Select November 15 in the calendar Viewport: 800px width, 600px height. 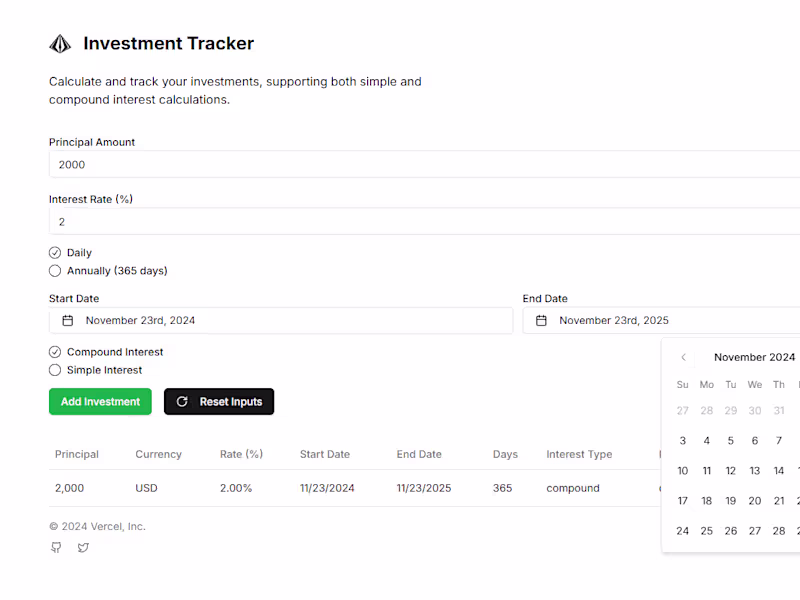pos(798,470)
